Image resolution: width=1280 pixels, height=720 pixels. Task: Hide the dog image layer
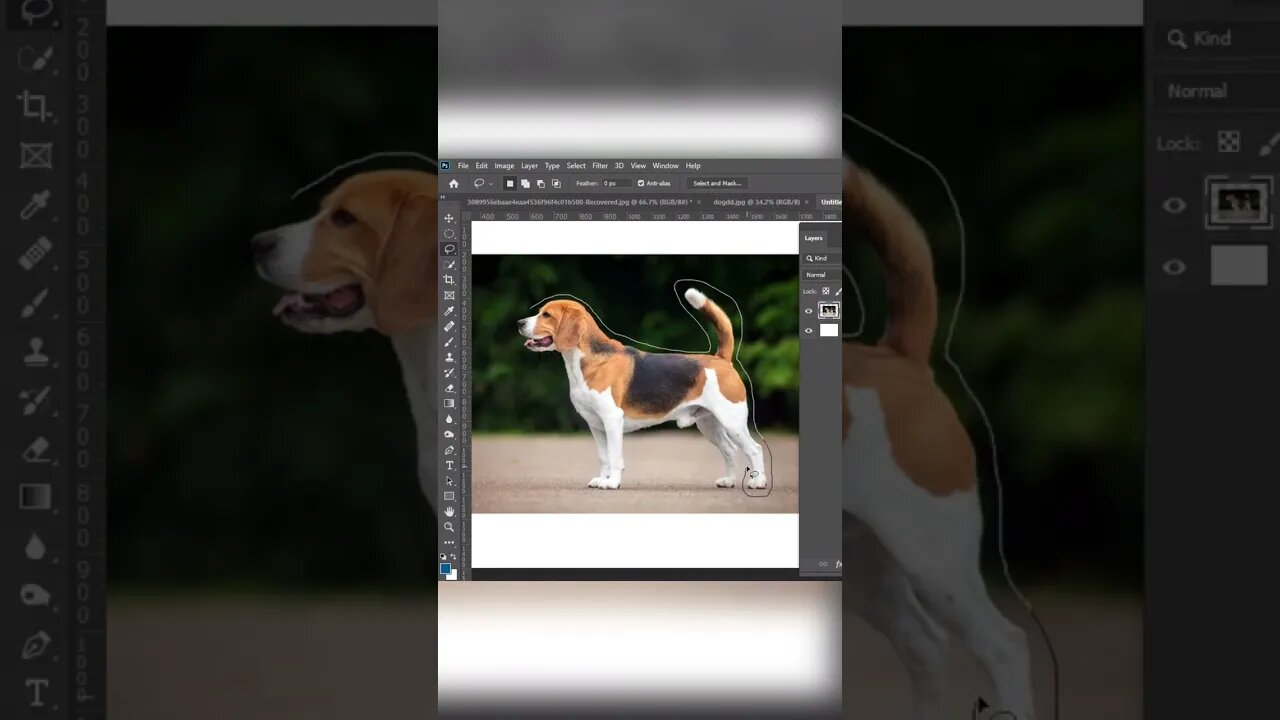click(x=809, y=311)
